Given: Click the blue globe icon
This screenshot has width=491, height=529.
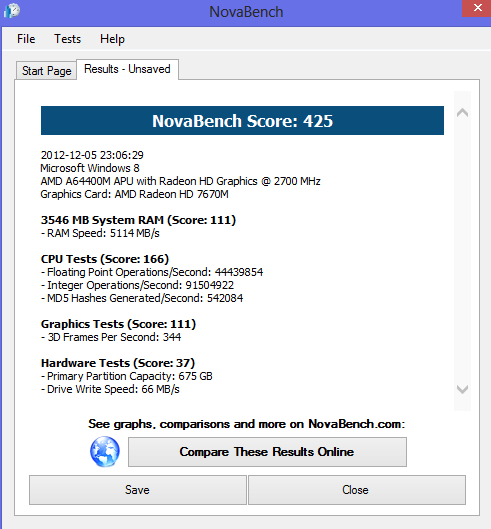Looking at the screenshot, I should coord(105,451).
